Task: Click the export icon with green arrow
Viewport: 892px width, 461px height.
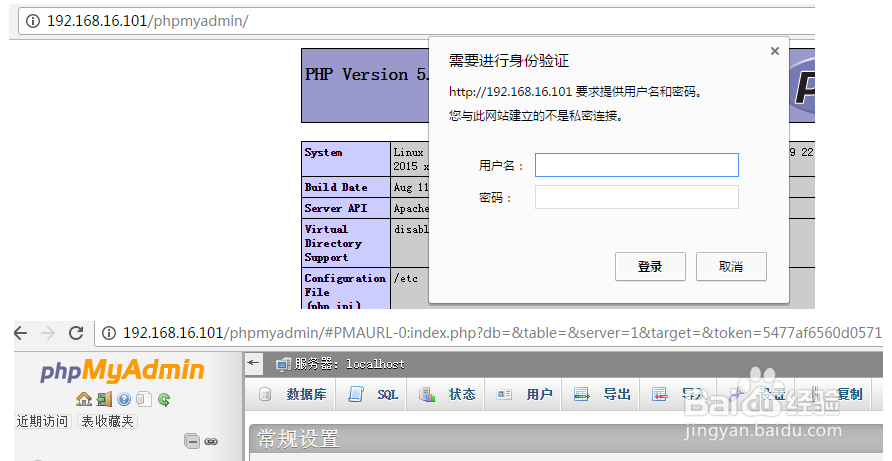Action: (581, 394)
